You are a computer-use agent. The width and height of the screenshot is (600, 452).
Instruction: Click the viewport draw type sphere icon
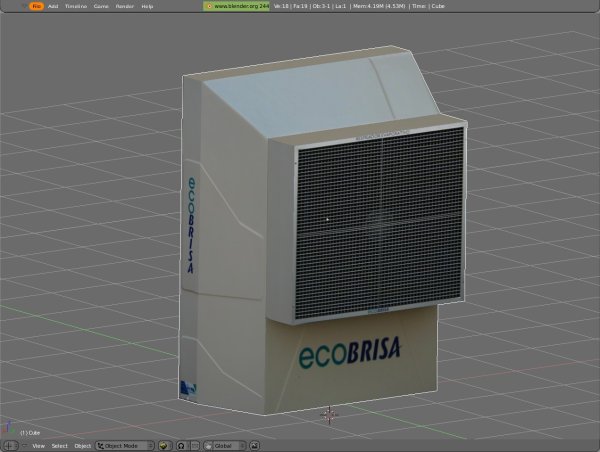(x=165, y=445)
